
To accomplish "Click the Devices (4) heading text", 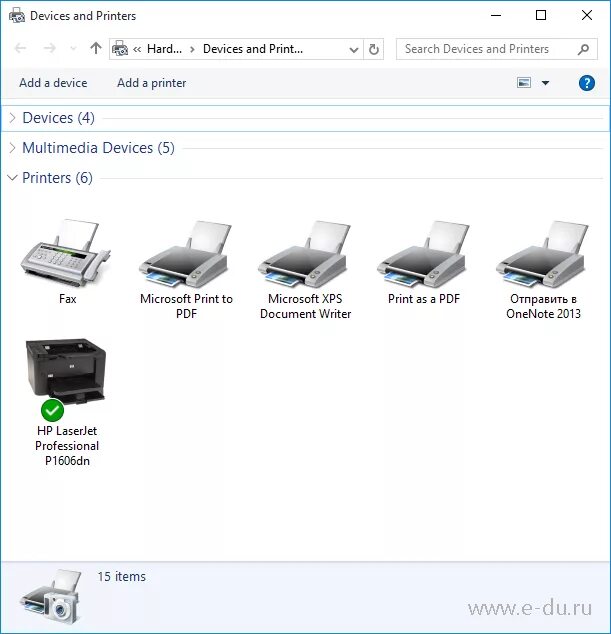I will click(59, 118).
